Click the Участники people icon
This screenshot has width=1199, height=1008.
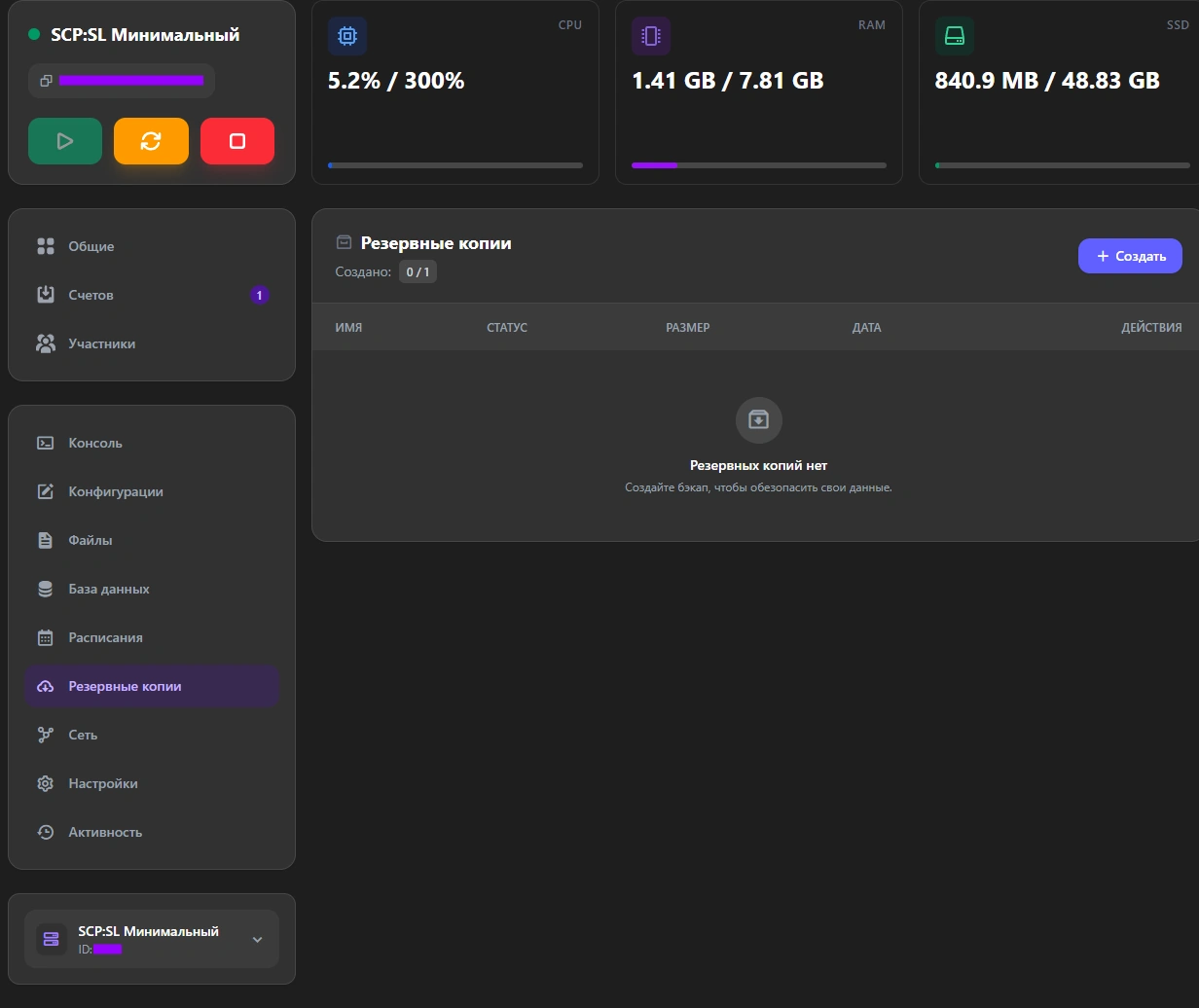point(46,343)
